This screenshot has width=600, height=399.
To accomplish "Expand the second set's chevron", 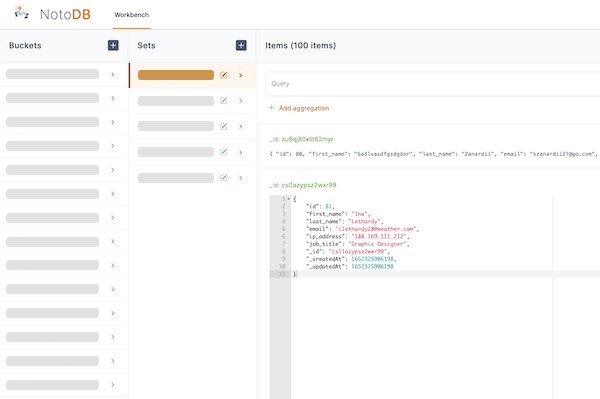I will [241, 101].
